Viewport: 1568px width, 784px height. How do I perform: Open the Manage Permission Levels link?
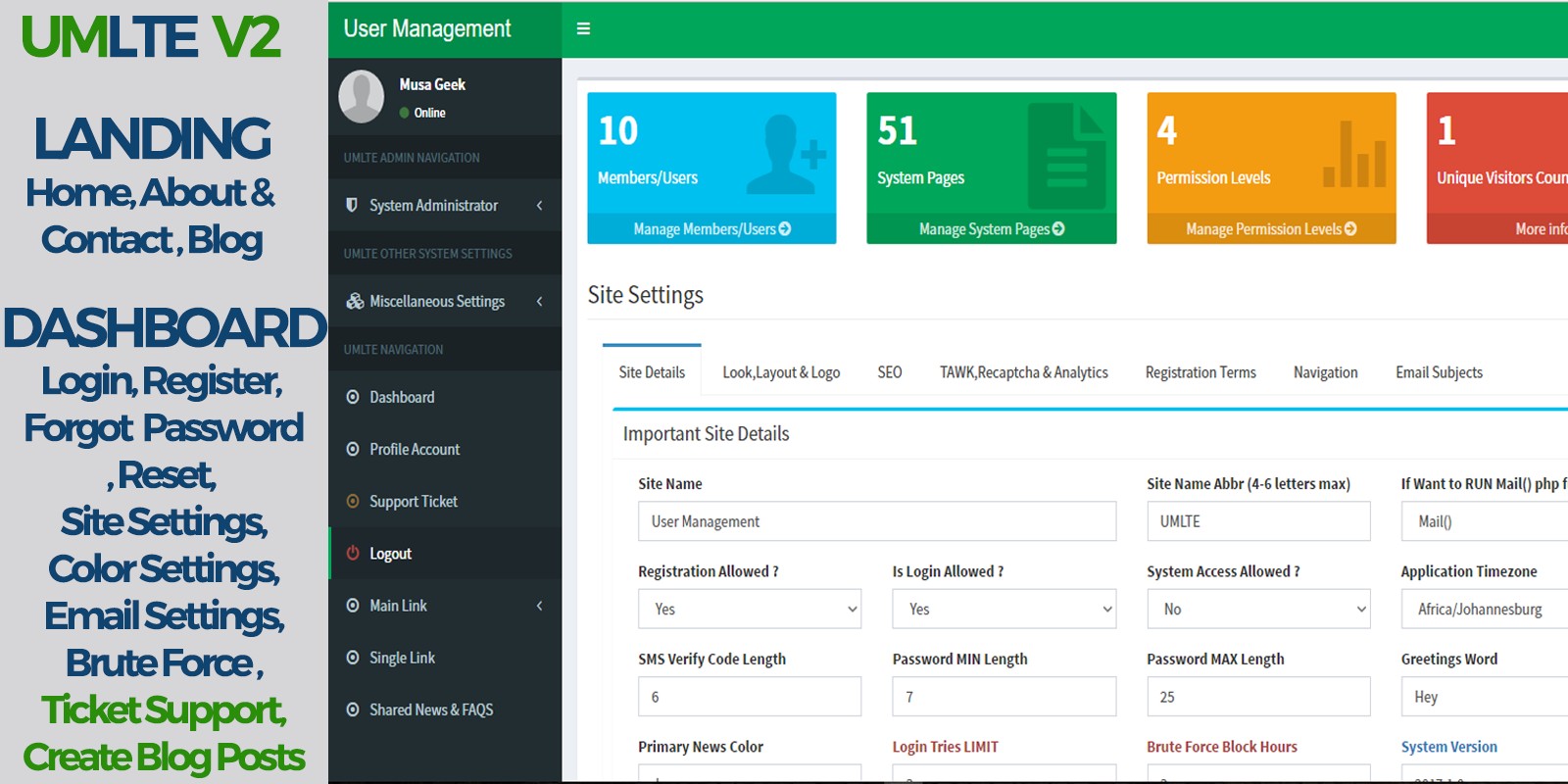click(x=1271, y=229)
